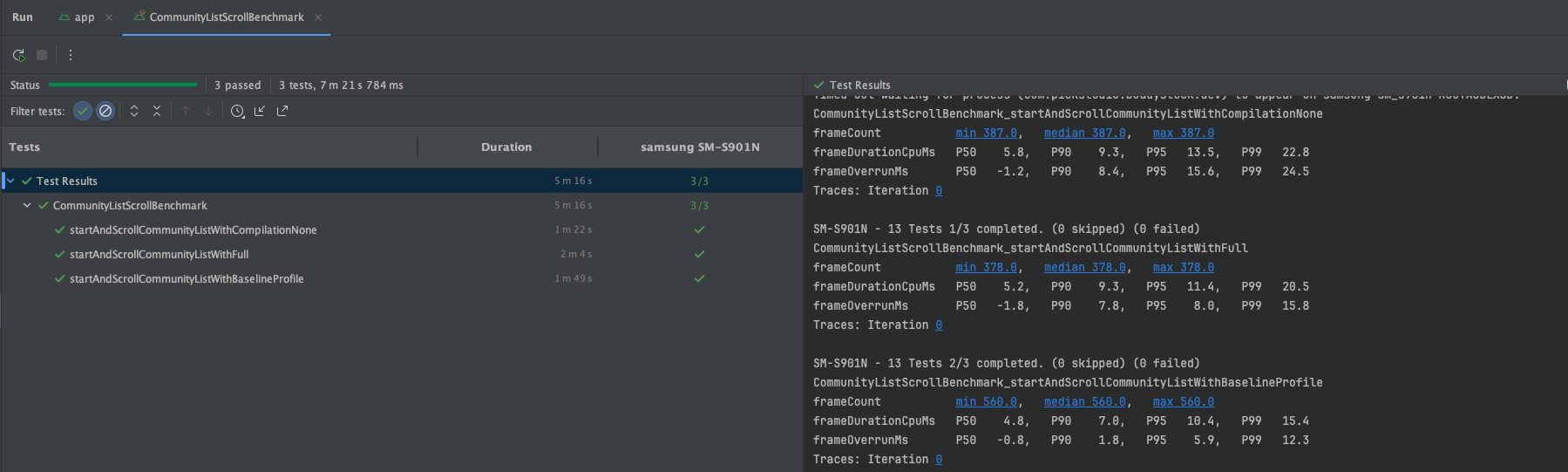Export test results icon

coord(282,111)
